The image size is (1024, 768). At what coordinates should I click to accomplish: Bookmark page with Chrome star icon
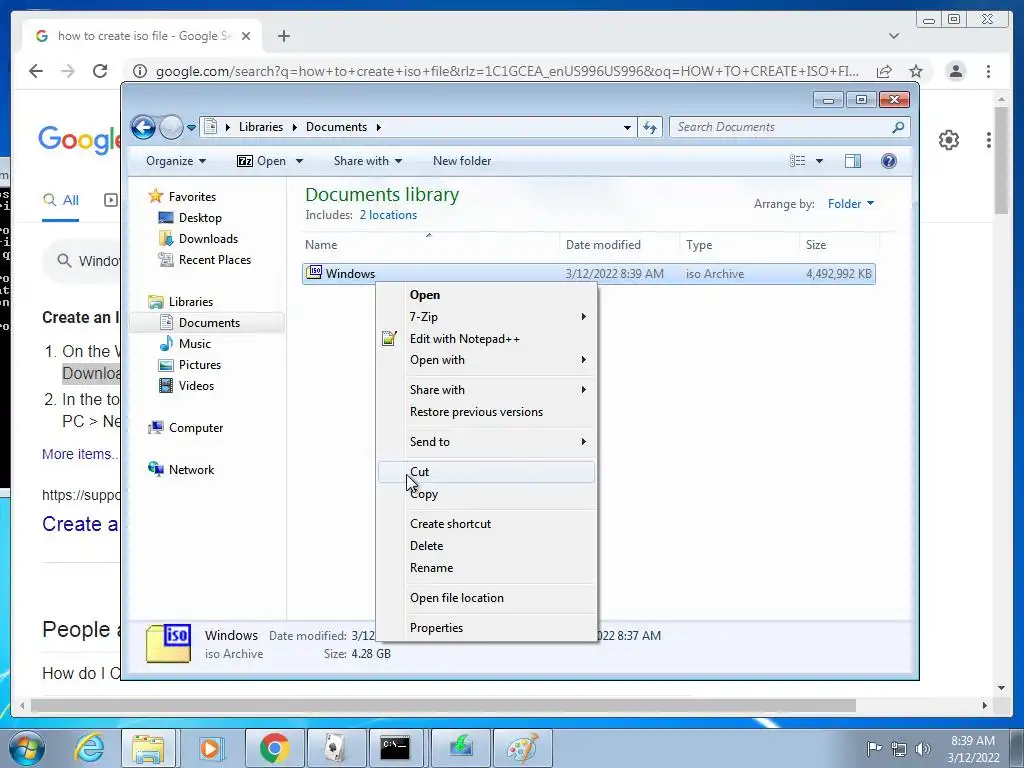tap(916, 71)
